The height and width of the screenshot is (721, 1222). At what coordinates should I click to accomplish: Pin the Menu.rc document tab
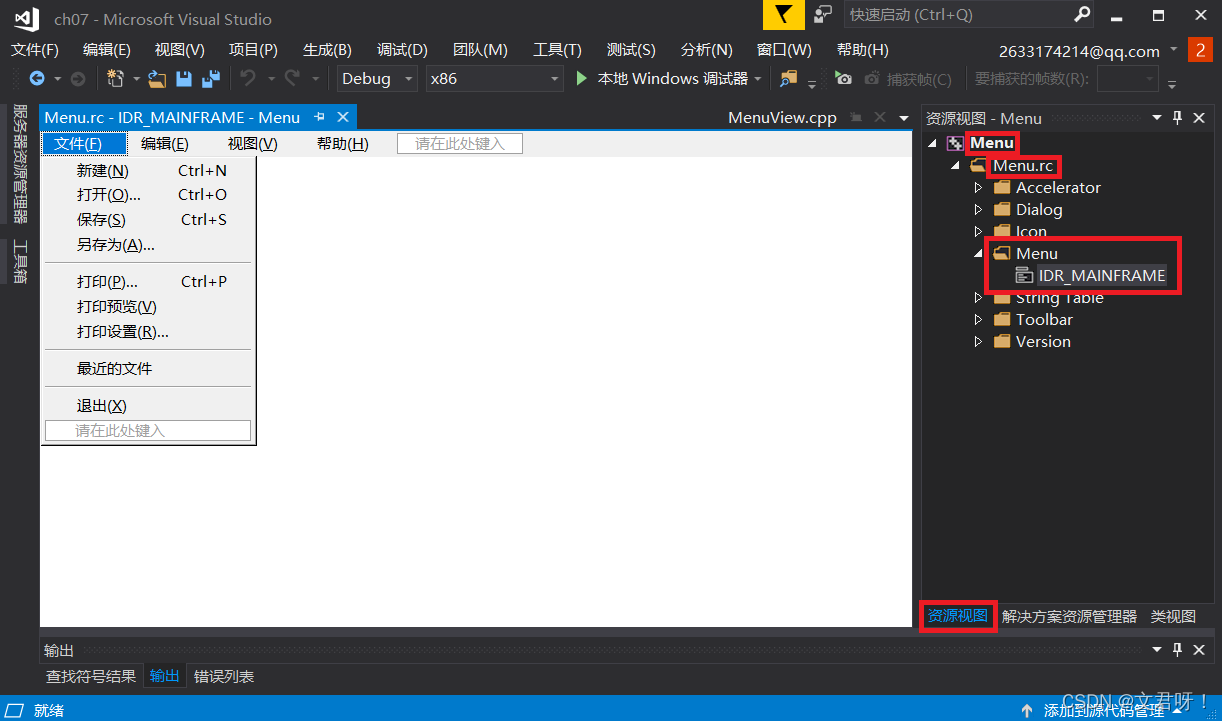coord(320,117)
